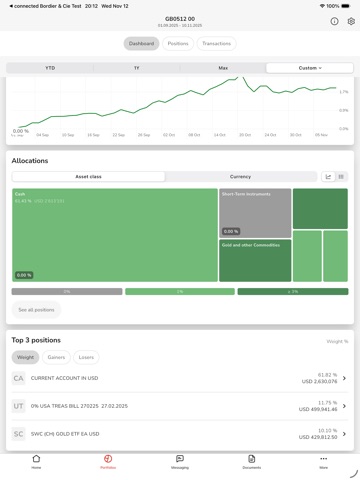Open 0% USA TREAS BILL position
The width and height of the screenshot is (360, 480).
[x=180, y=406]
